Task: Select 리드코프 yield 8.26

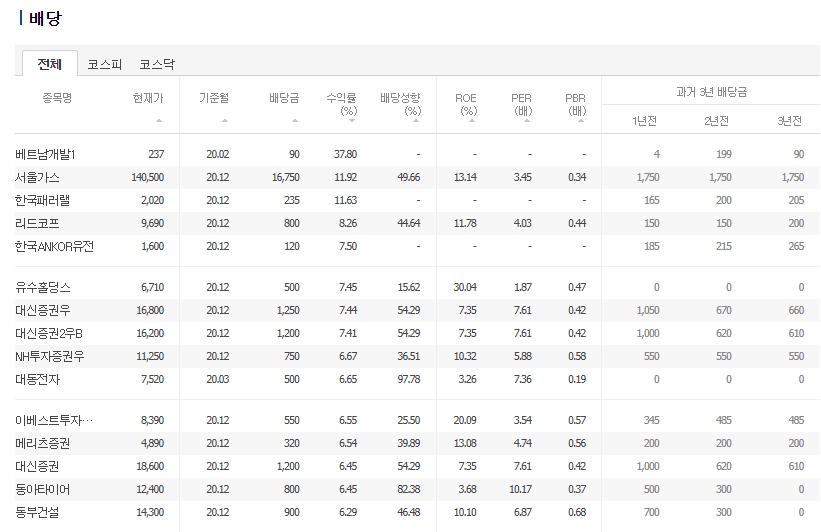Action: coord(348,224)
